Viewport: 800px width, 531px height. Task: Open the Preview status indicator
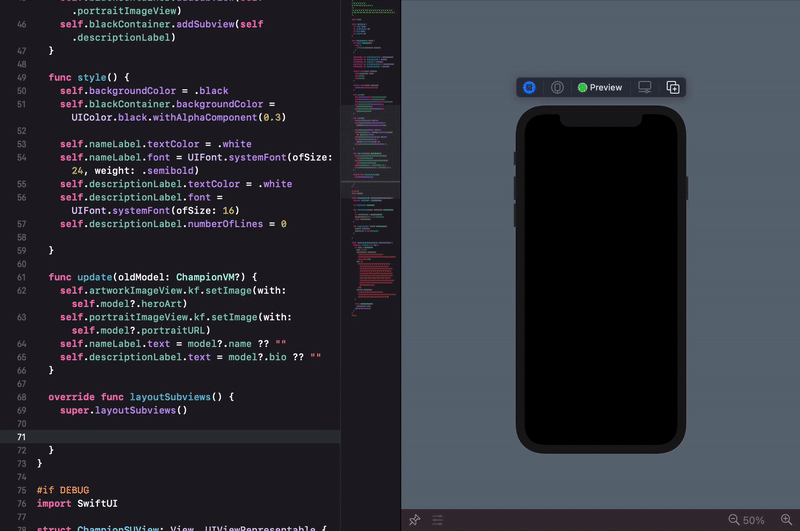click(600, 88)
